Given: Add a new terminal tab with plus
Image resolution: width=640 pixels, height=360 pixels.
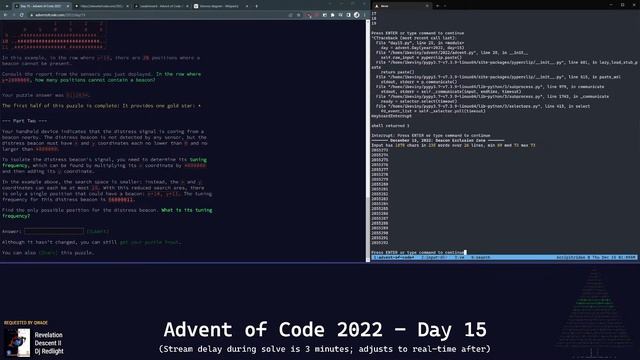Looking at the screenshot, I should [437, 6].
